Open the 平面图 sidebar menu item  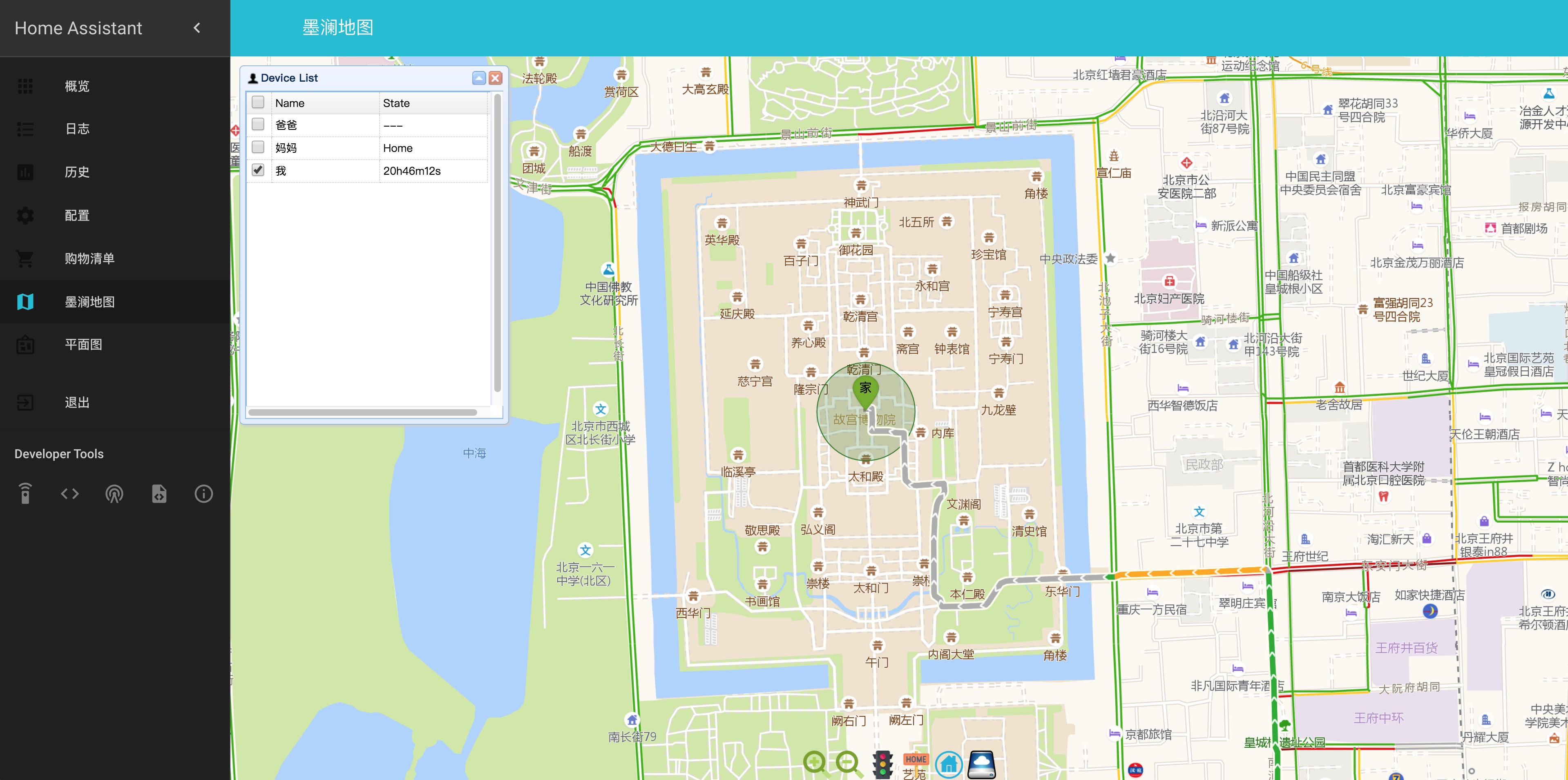tap(83, 344)
